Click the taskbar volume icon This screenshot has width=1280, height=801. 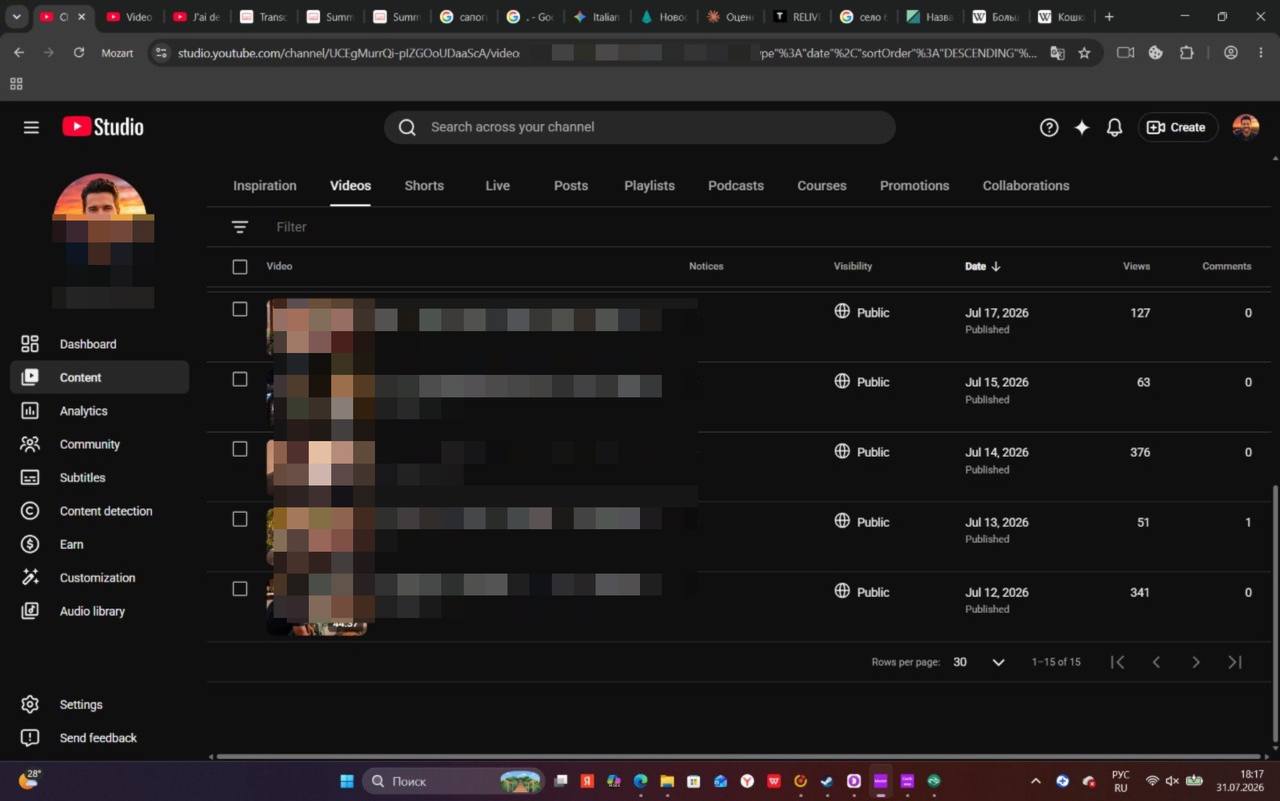[1172, 781]
